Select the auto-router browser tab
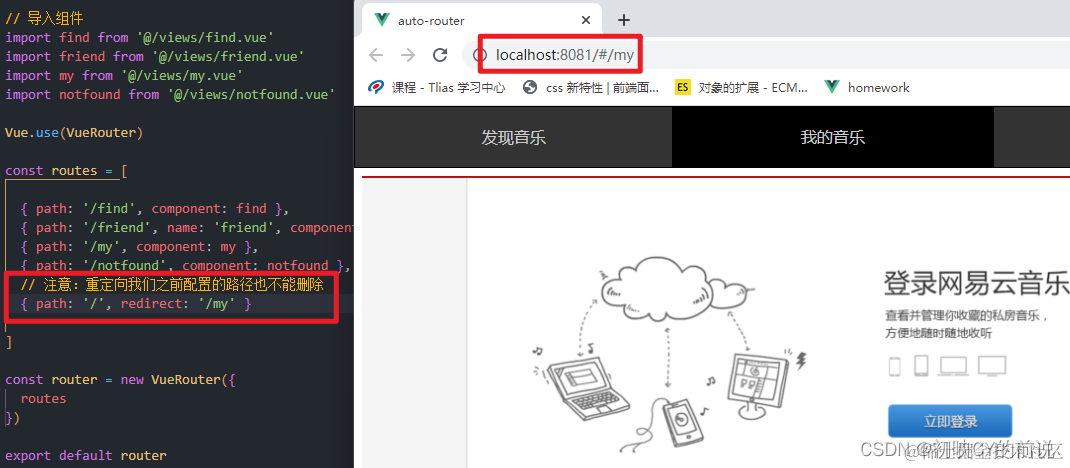Image resolution: width=1070 pixels, height=468 pixels. (481, 20)
